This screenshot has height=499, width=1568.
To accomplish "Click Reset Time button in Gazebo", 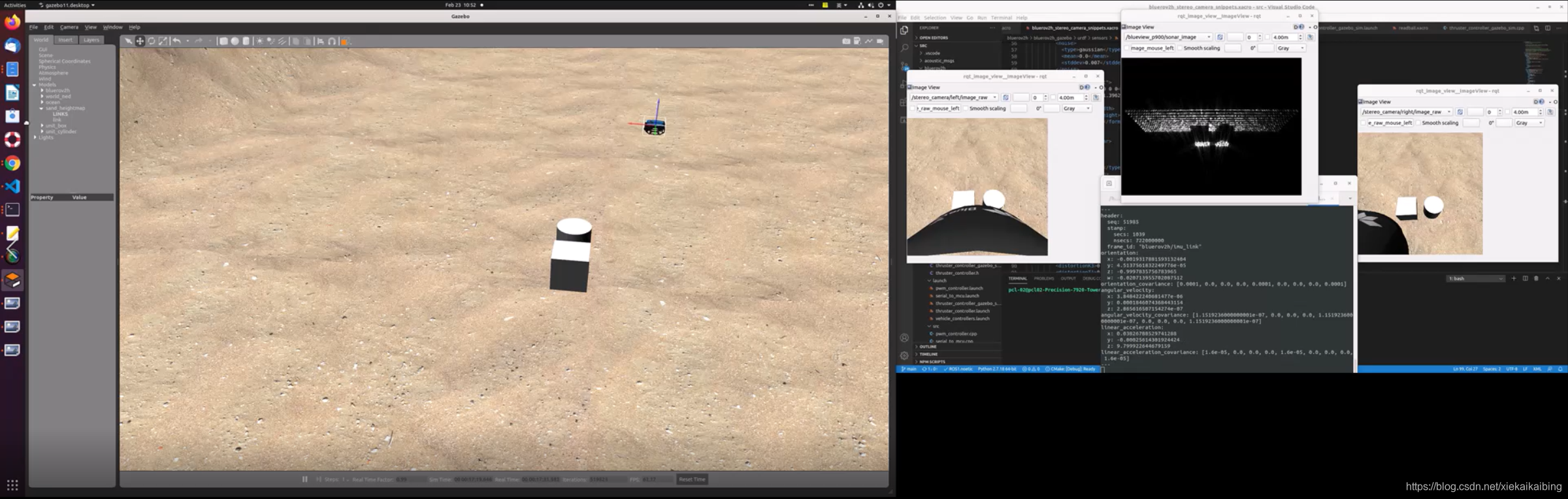I will coord(692,479).
